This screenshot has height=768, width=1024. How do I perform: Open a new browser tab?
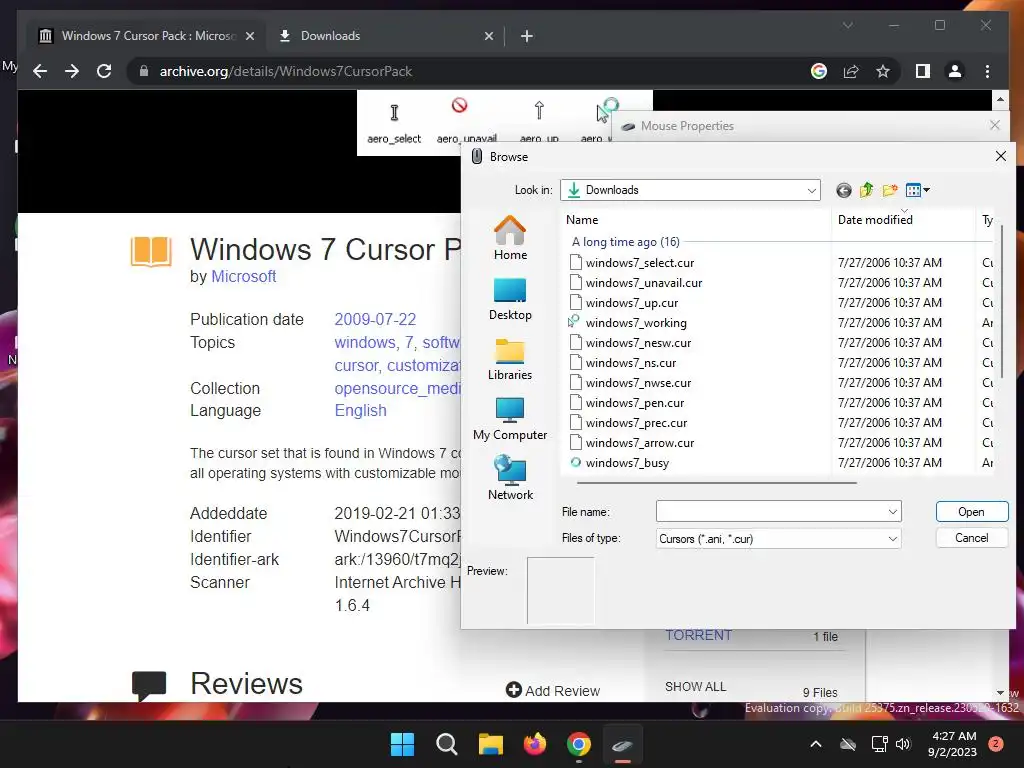(526, 36)
